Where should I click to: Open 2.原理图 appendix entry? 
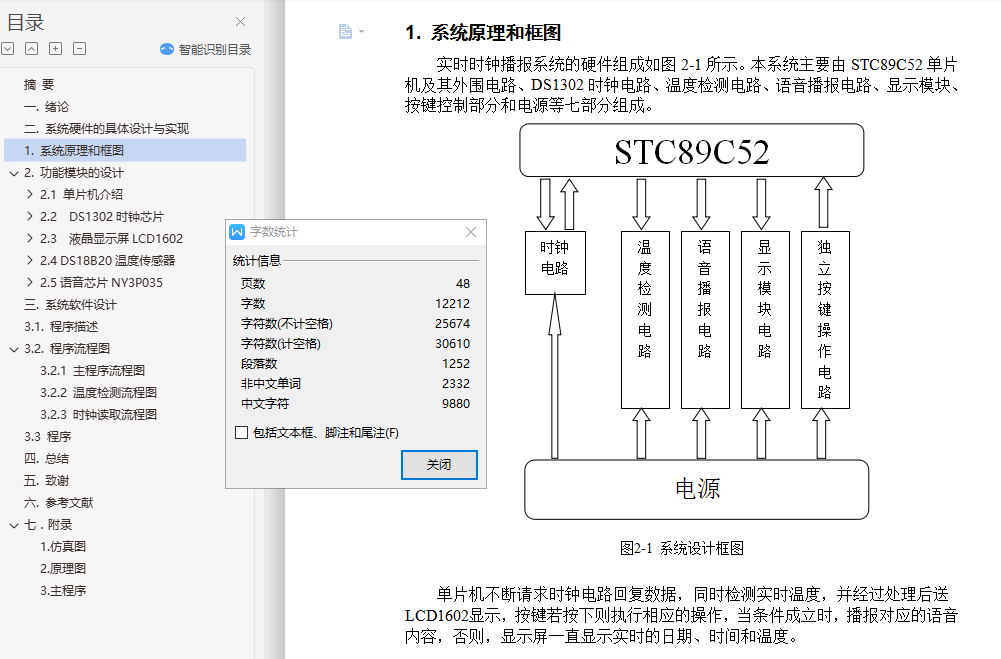click(x=63, y=568)
